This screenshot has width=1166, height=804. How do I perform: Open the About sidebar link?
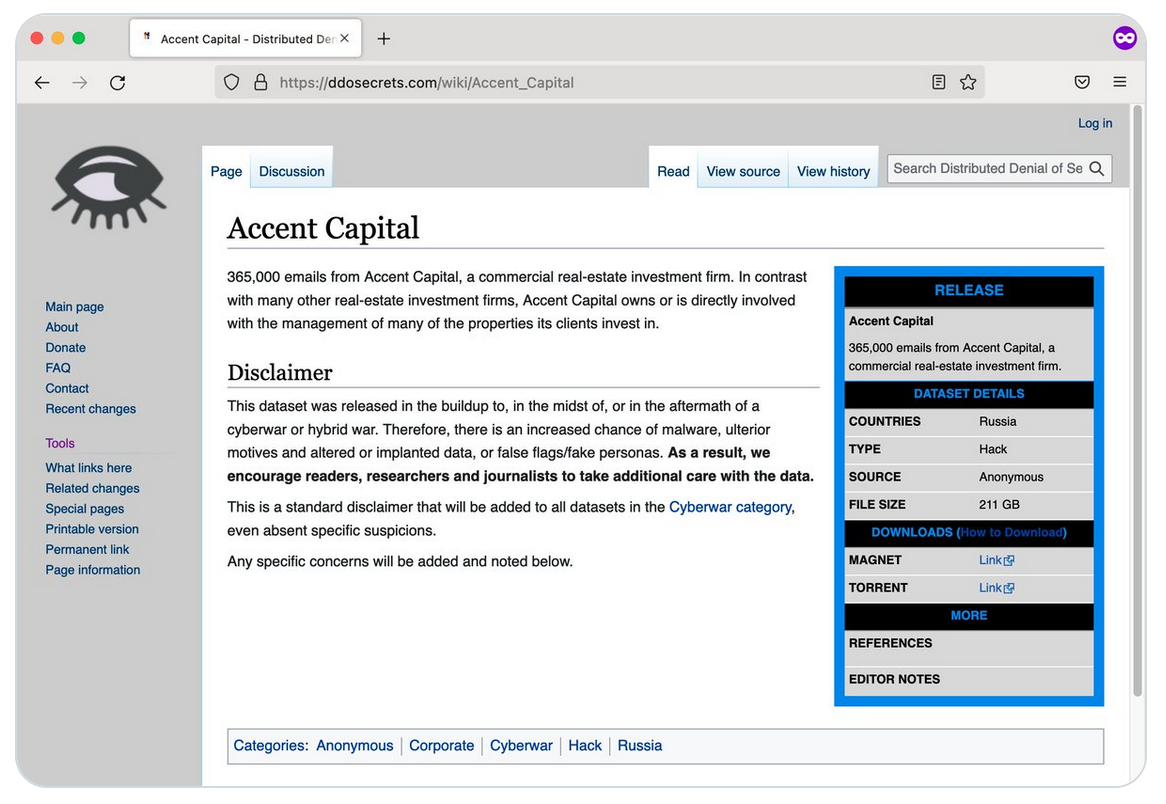click(x=62, y=327)
